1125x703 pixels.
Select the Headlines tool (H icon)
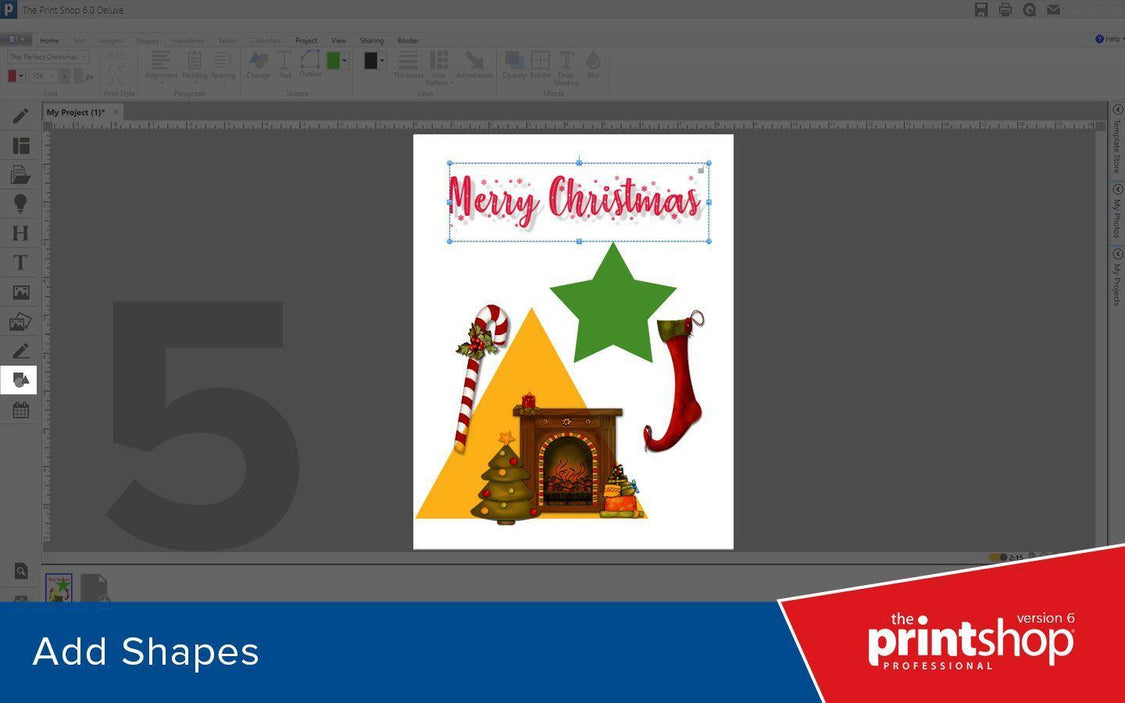pyautogui.click(x=20, y=232)
